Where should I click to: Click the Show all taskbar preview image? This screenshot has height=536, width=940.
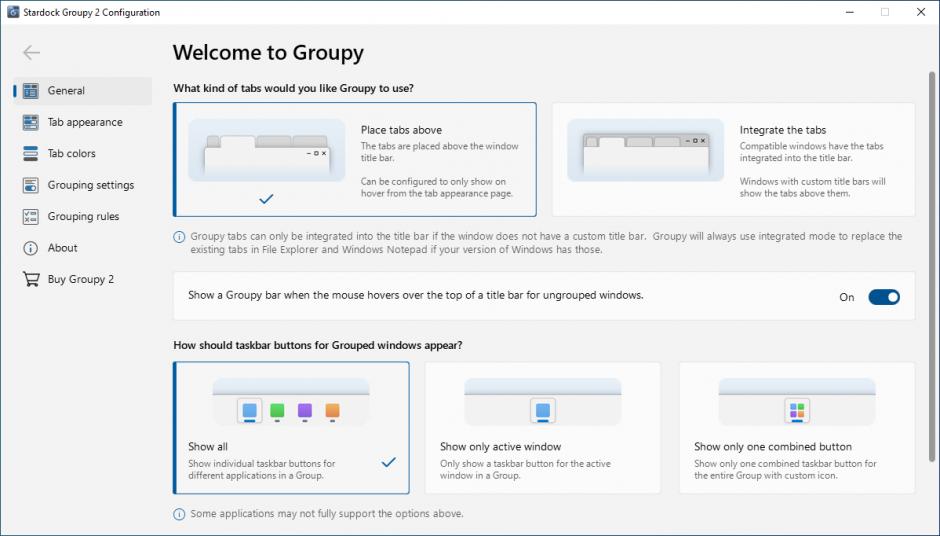tap(291, 402)
